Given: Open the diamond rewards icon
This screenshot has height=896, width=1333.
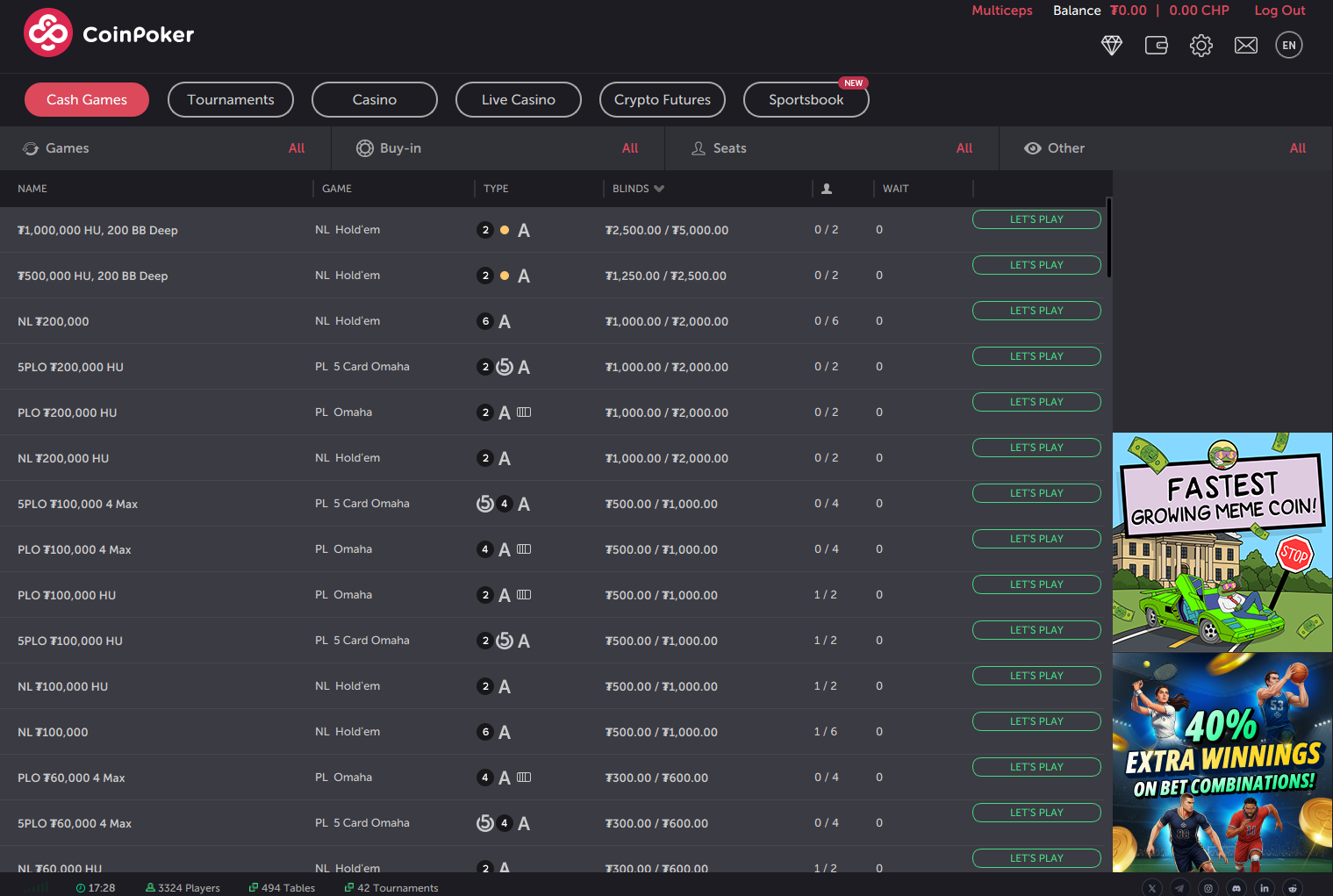Looking at the screenshot, I should (x=1112, y=46).
